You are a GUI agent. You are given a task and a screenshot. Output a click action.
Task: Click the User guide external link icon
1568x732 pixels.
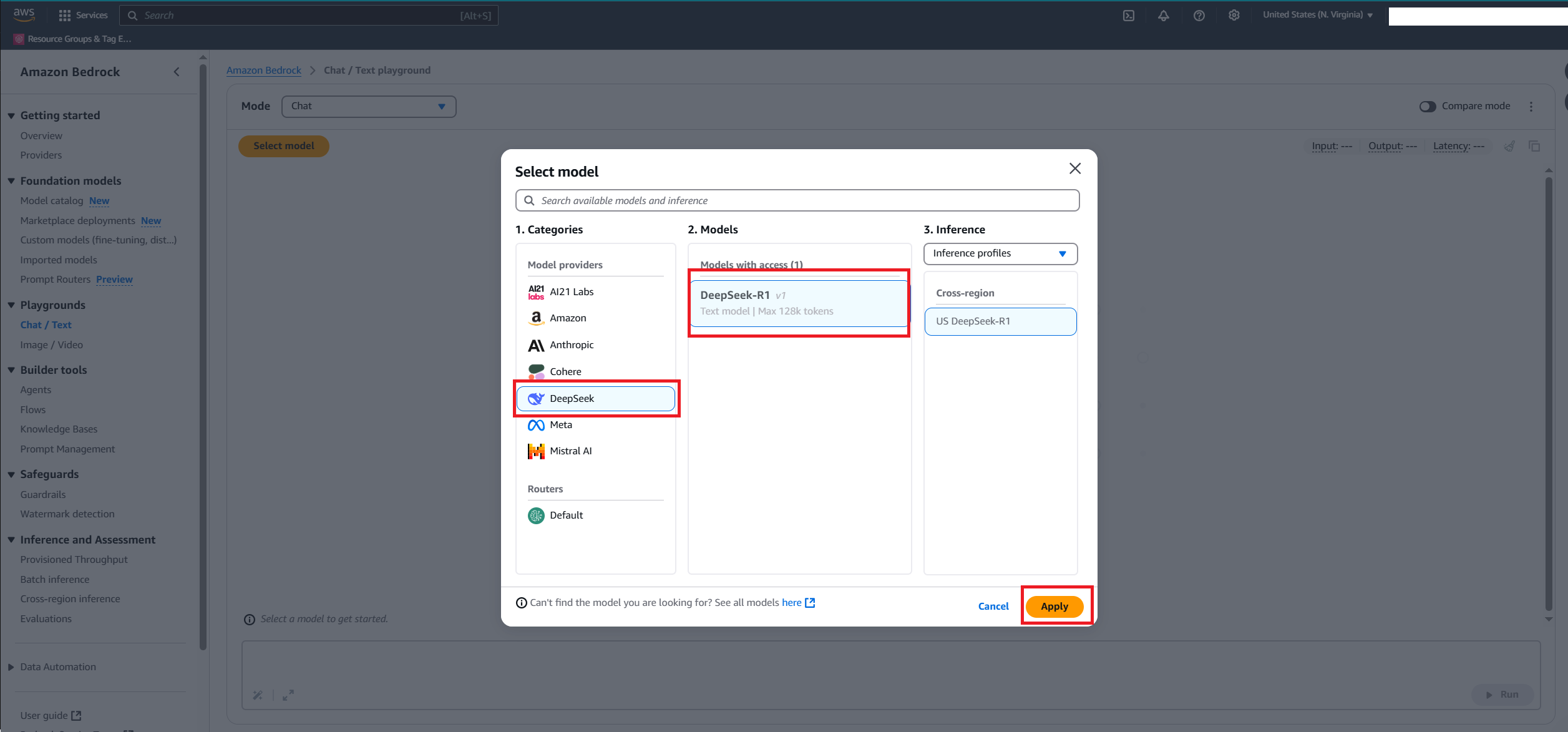coord(76,716)
